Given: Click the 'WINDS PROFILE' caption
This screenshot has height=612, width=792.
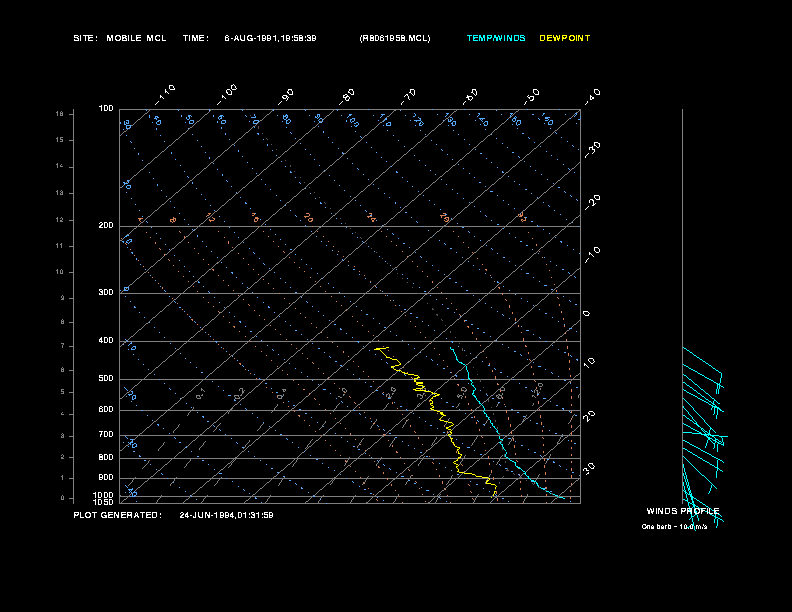Looking at the screenshot, I should click(682, 511).
